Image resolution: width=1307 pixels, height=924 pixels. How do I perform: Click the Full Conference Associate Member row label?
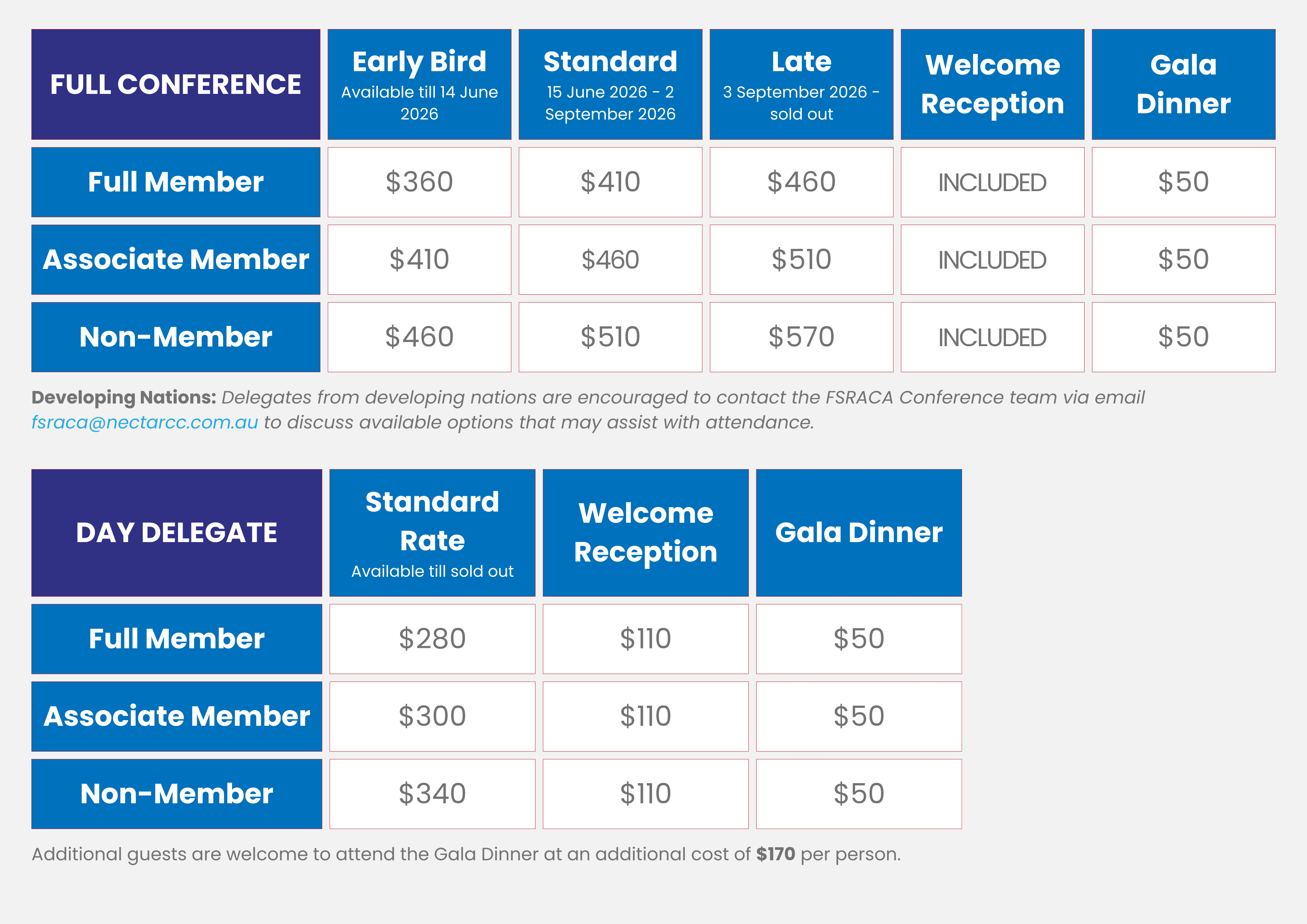coord(175,260)
